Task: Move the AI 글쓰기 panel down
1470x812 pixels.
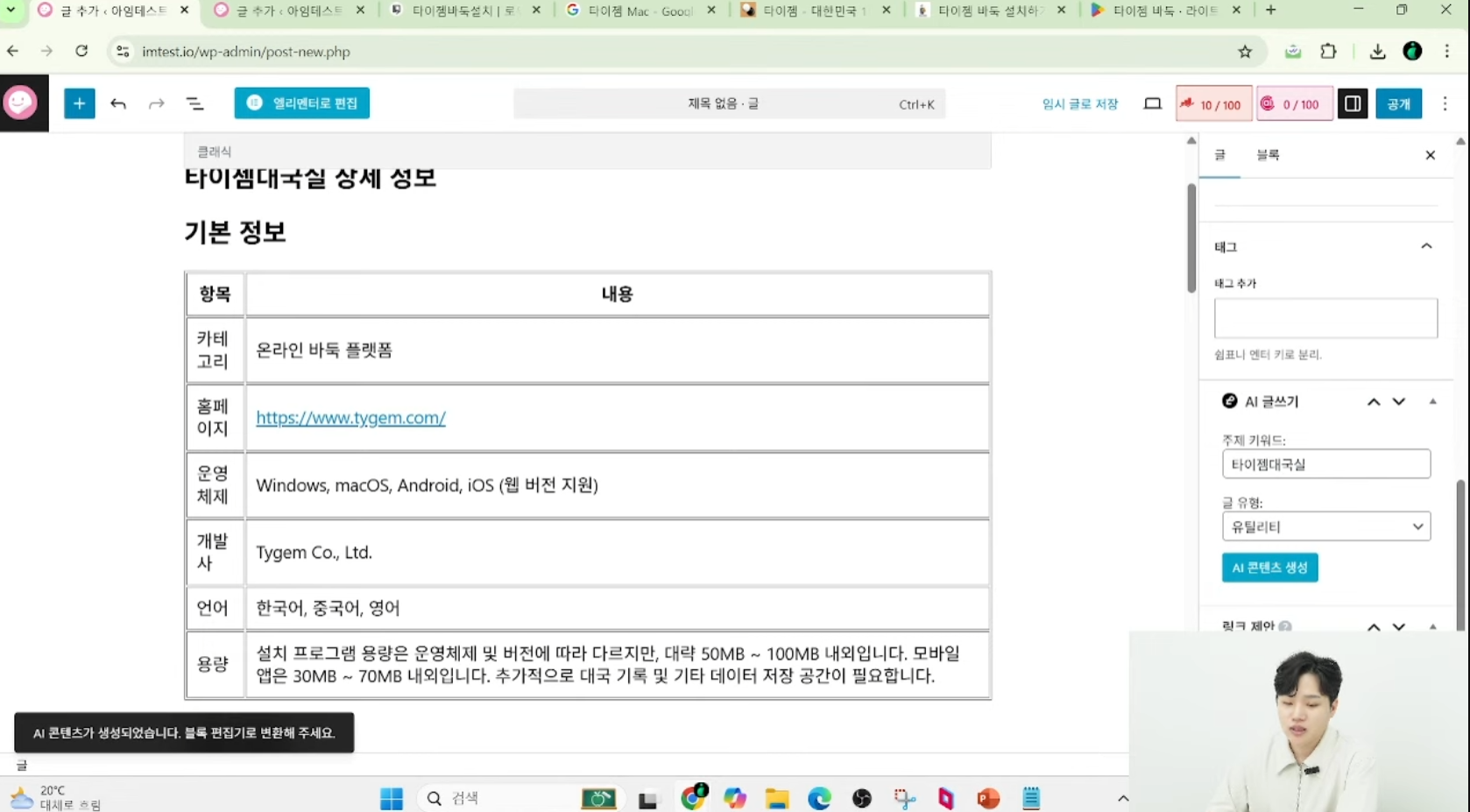Action: pos(1399,401)
